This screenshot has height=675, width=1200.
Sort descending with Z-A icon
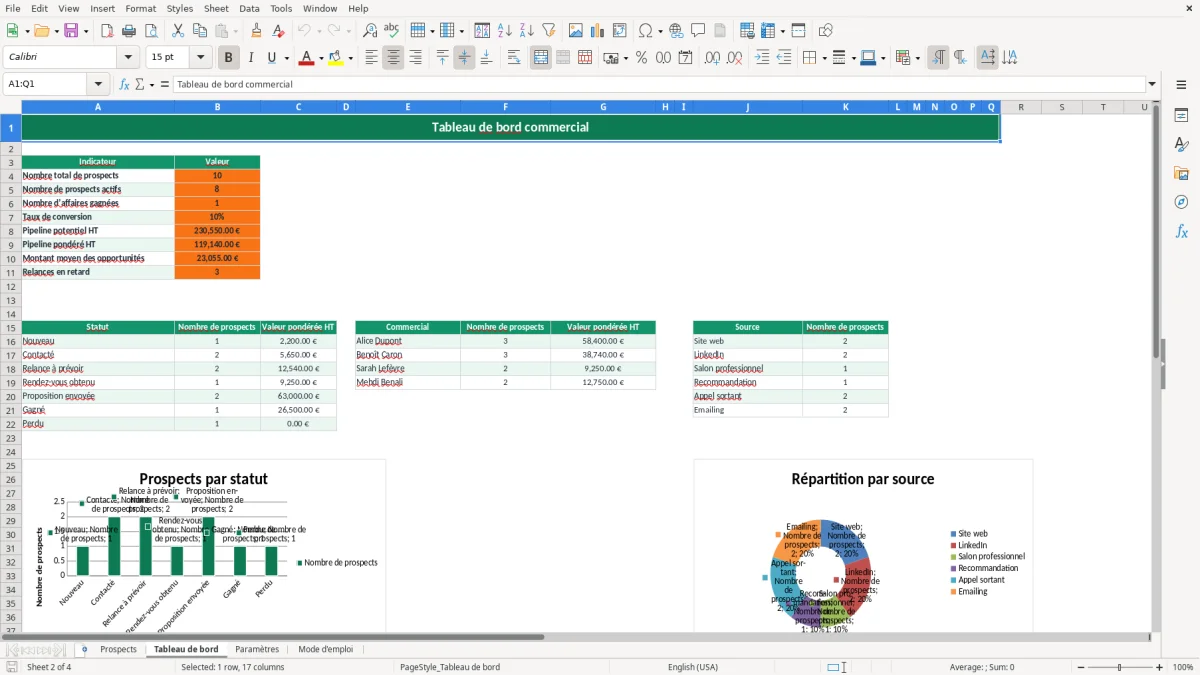(526, 31)
